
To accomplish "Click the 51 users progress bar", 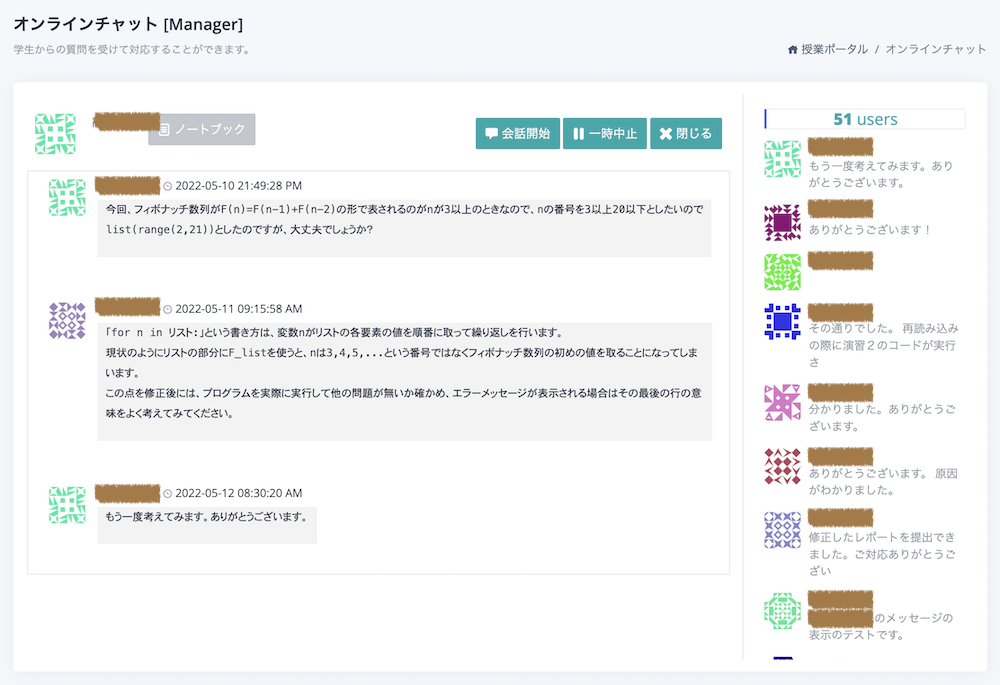I will click(x=864, y=119).
